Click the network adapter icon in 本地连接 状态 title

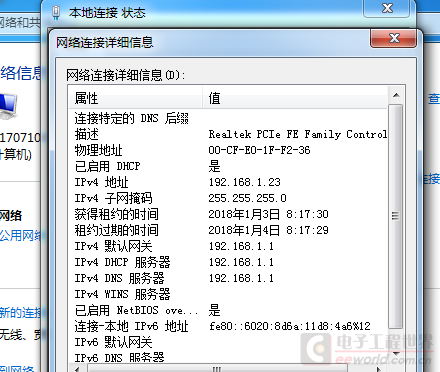56,13
